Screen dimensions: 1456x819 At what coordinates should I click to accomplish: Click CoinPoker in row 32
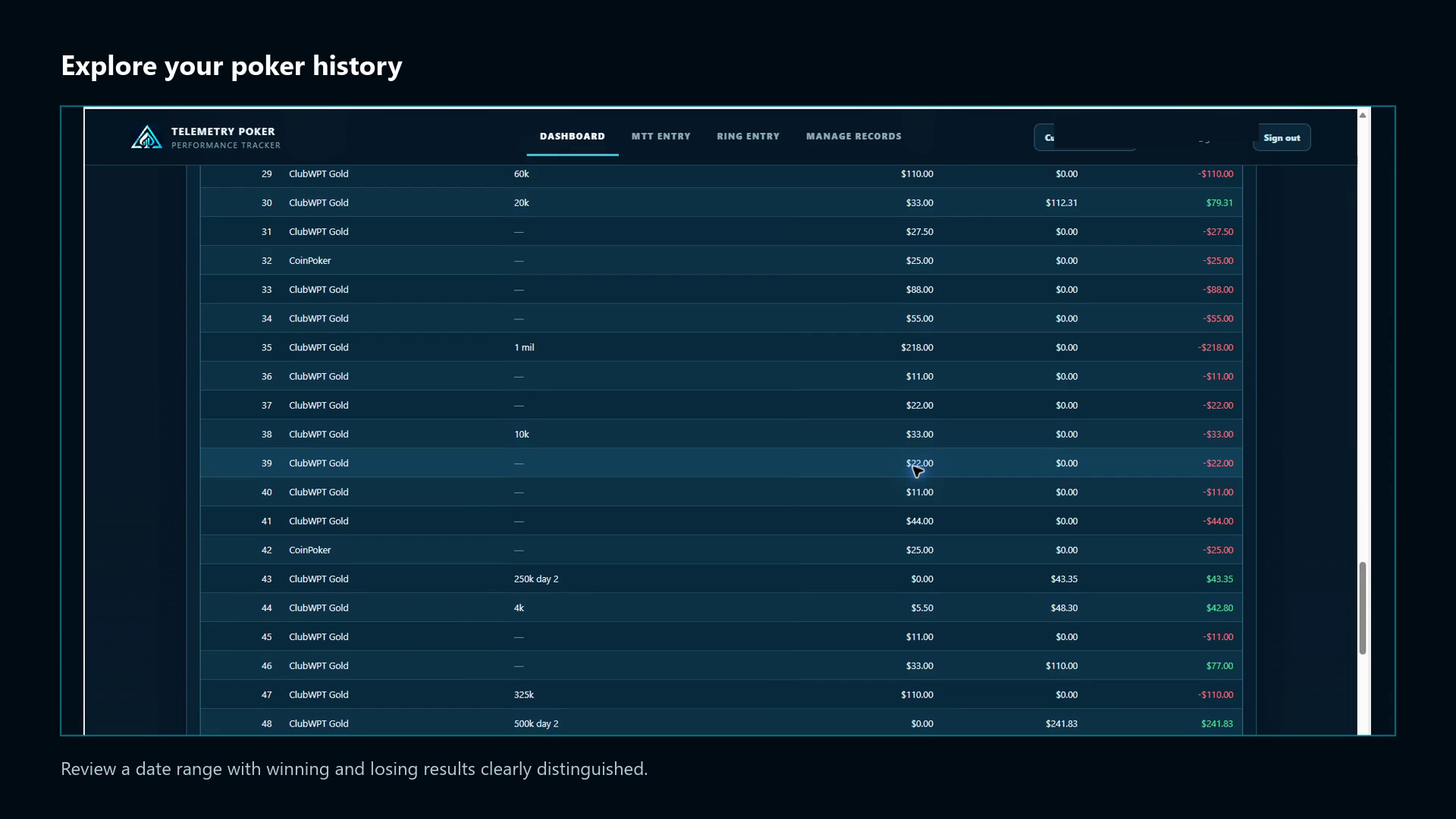310,261
